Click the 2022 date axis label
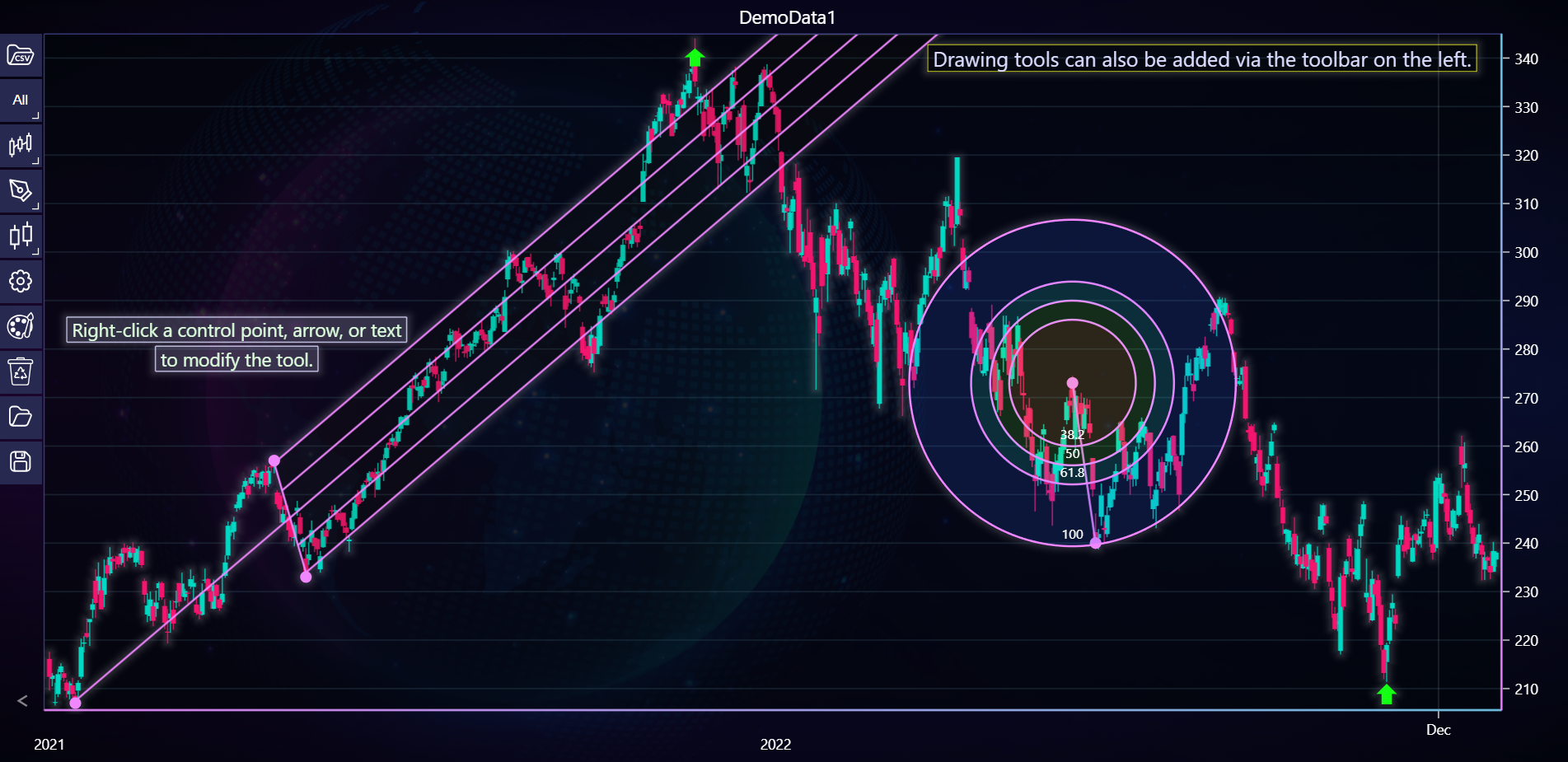Screen dimensions: 1568x762 (x=775, y=744)
